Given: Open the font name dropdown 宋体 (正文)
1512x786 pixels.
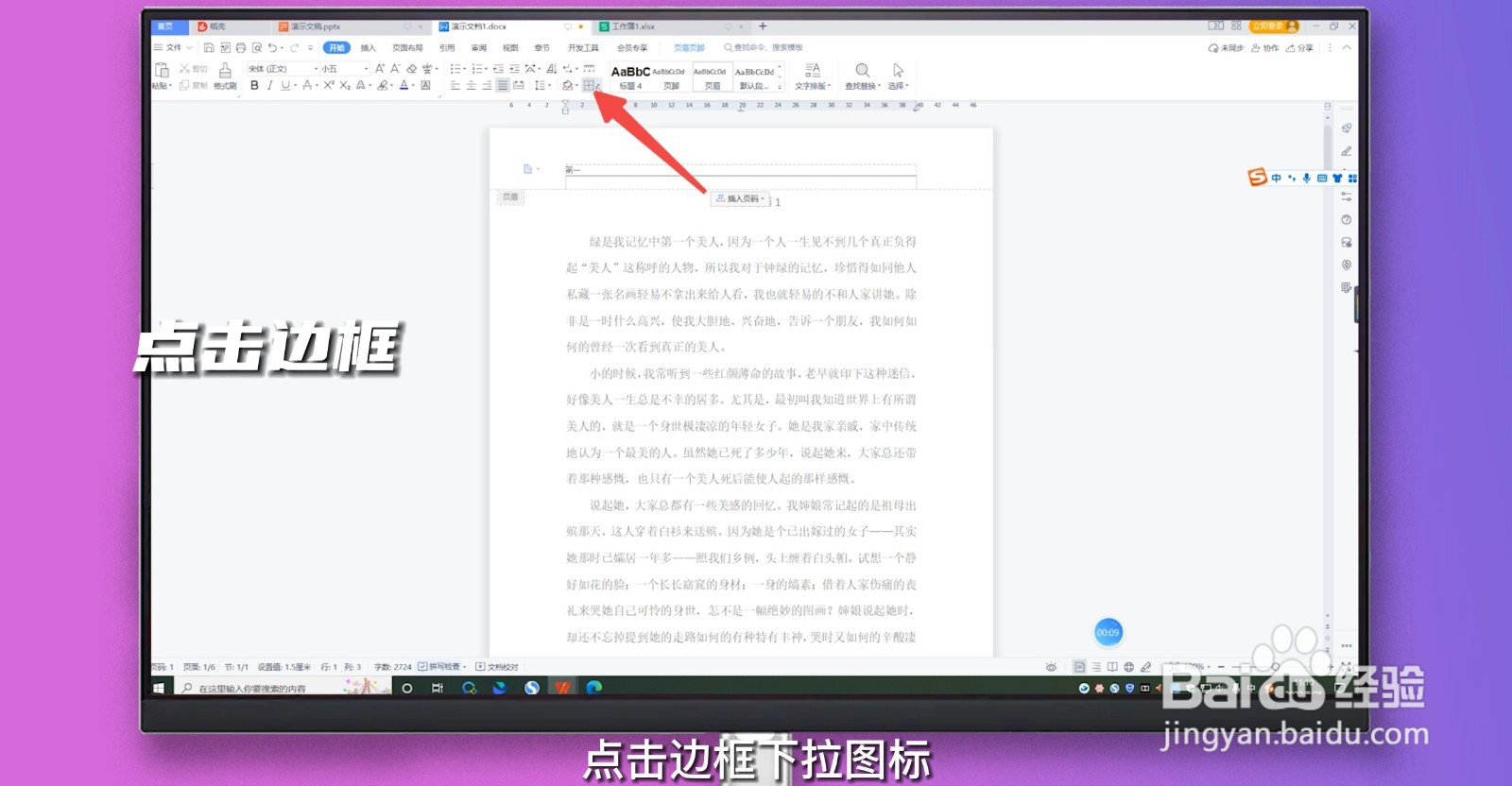Looking at the screenshot, I should (x=316, y=69).
